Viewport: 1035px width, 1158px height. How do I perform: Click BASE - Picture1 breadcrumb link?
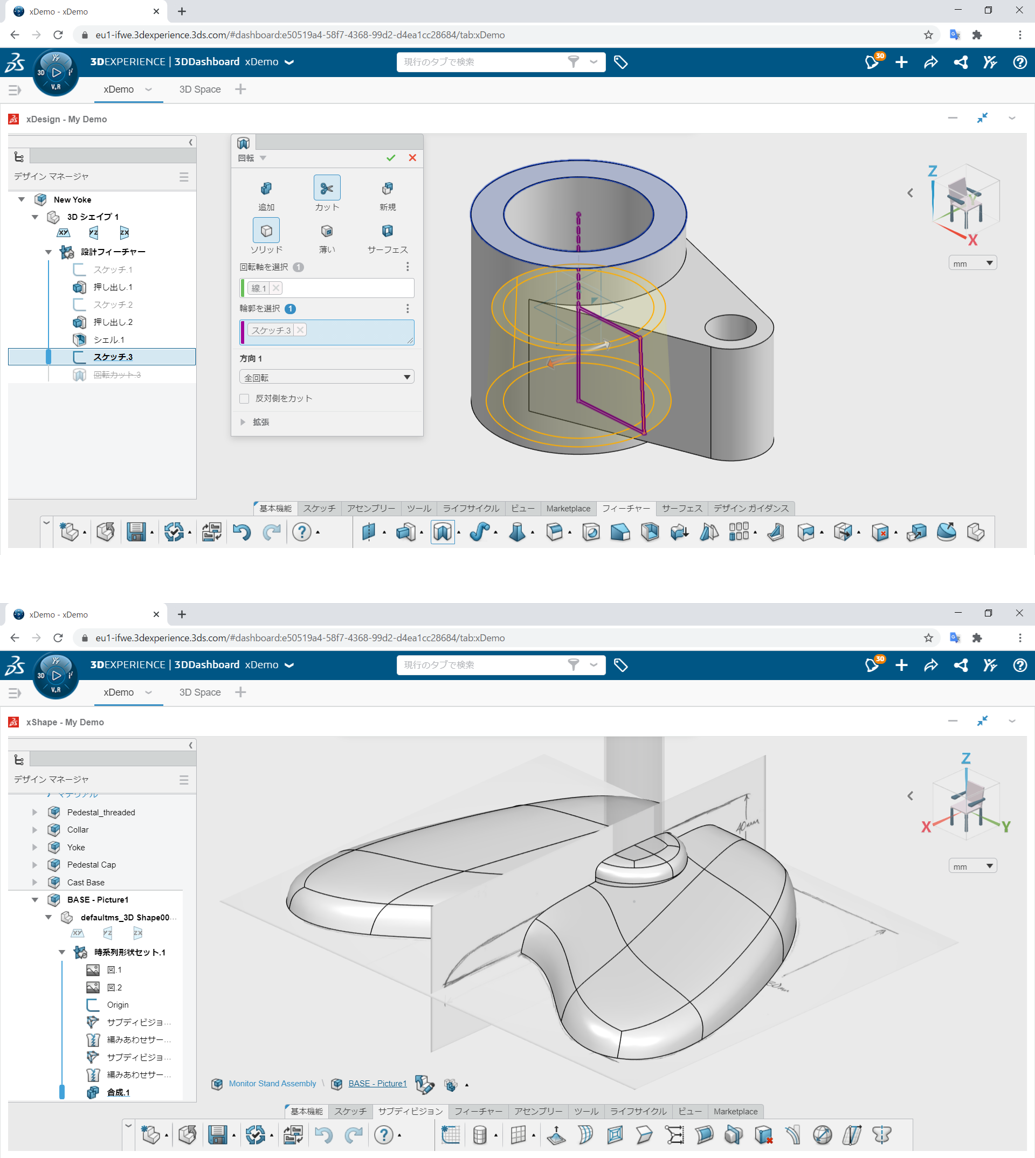[x=378, y=1083]
